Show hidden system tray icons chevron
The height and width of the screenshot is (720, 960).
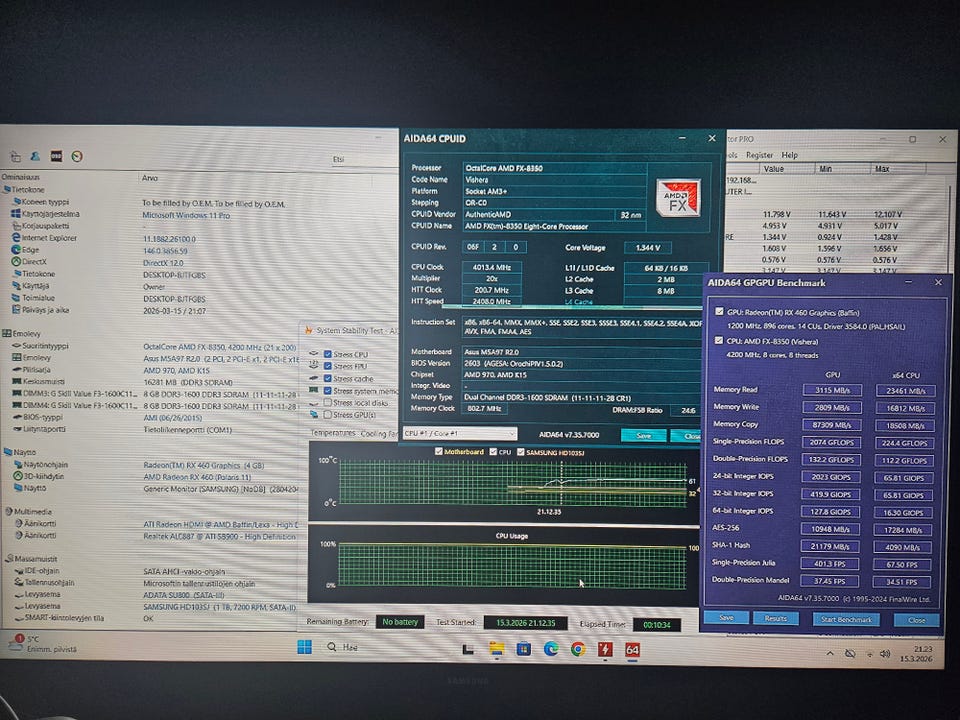(x=830, y=654)
